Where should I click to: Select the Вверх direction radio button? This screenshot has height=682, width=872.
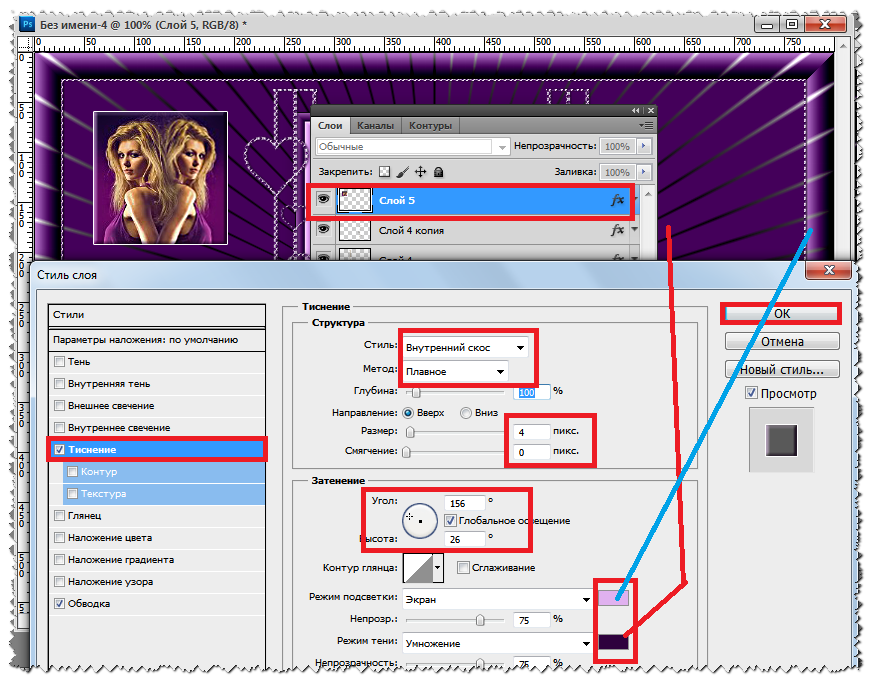[x=408, y=413]
